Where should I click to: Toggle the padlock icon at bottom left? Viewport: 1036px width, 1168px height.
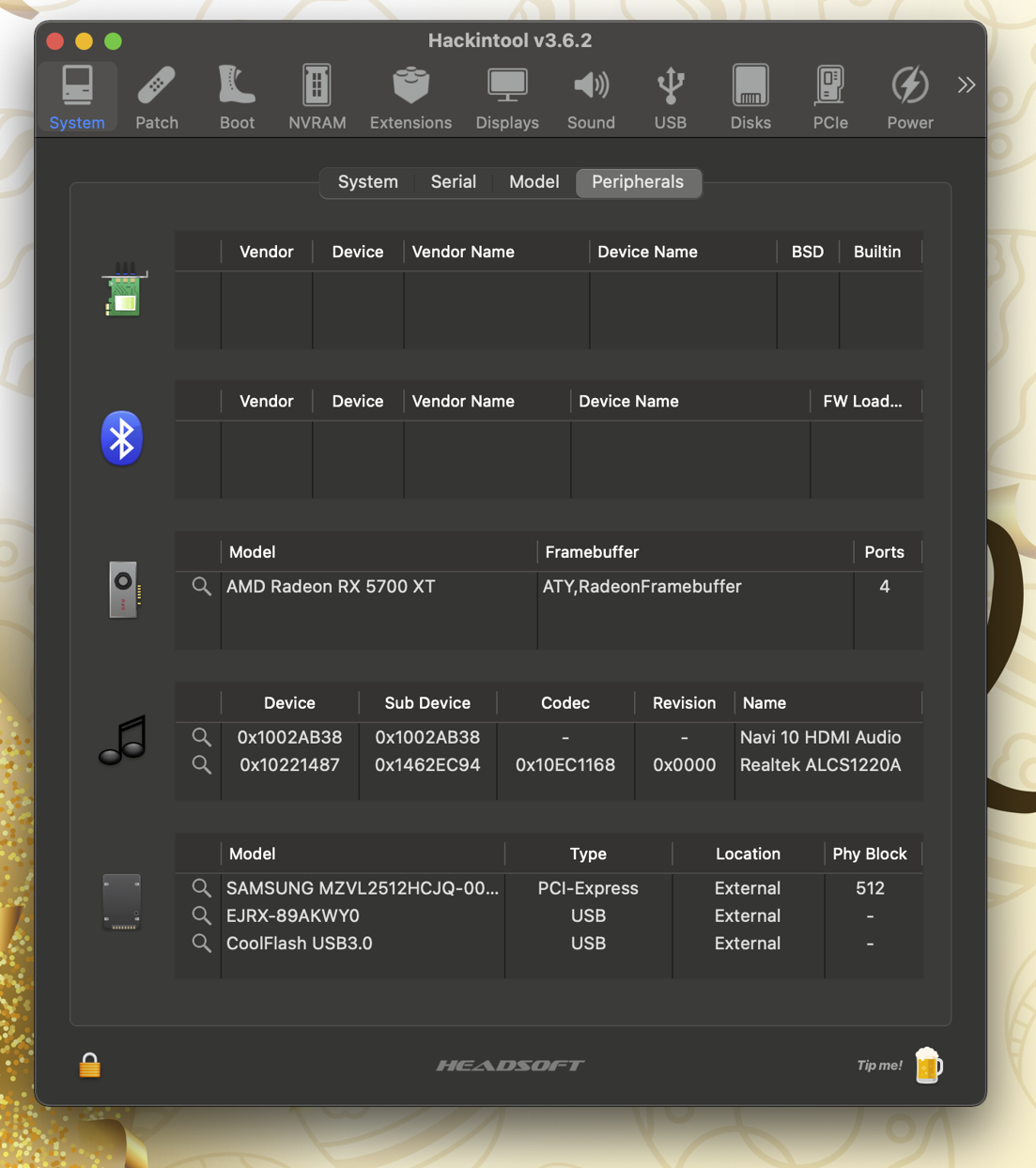coord(90,1066)
